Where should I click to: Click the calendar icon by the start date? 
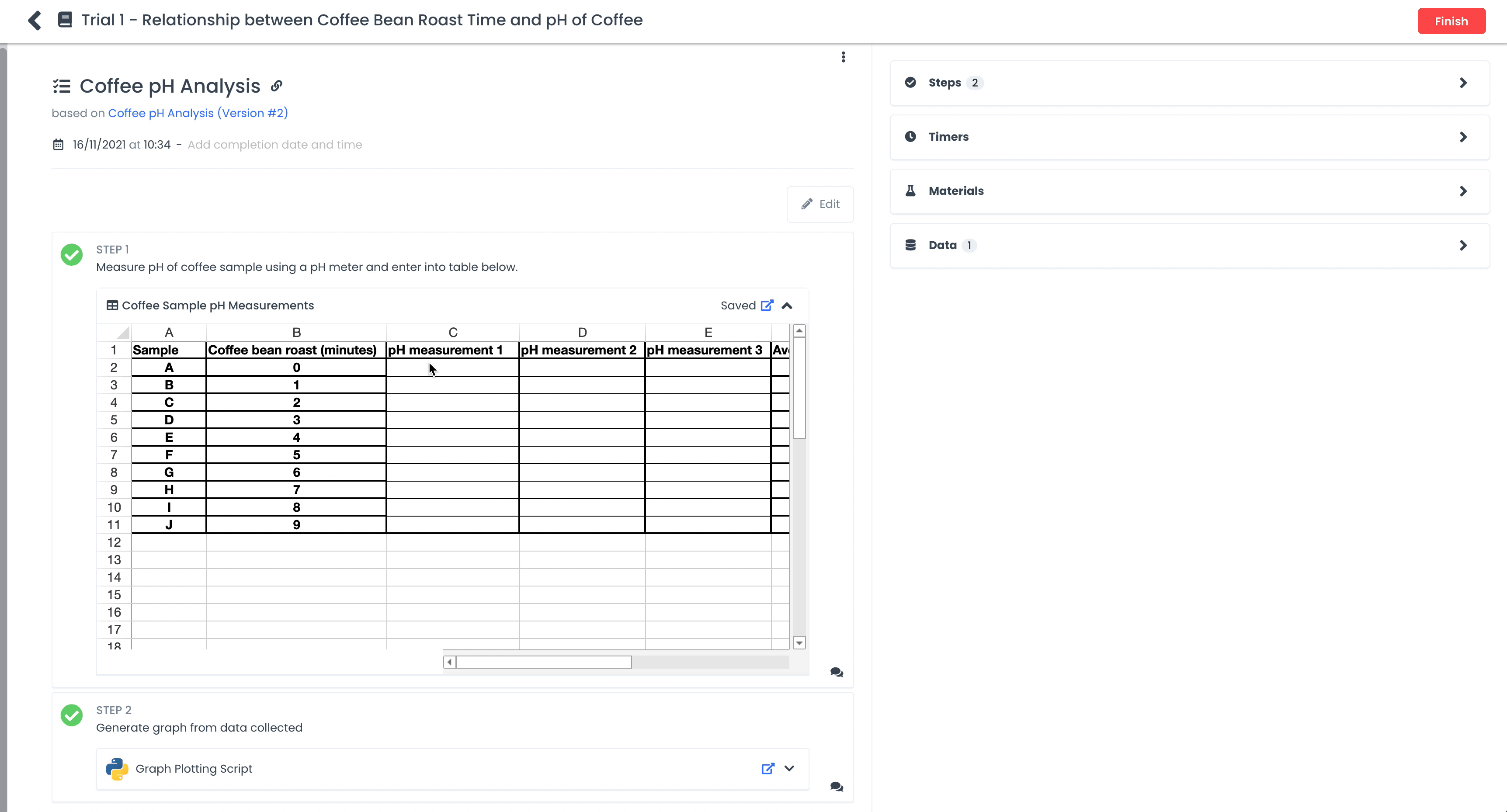[58, 145]
